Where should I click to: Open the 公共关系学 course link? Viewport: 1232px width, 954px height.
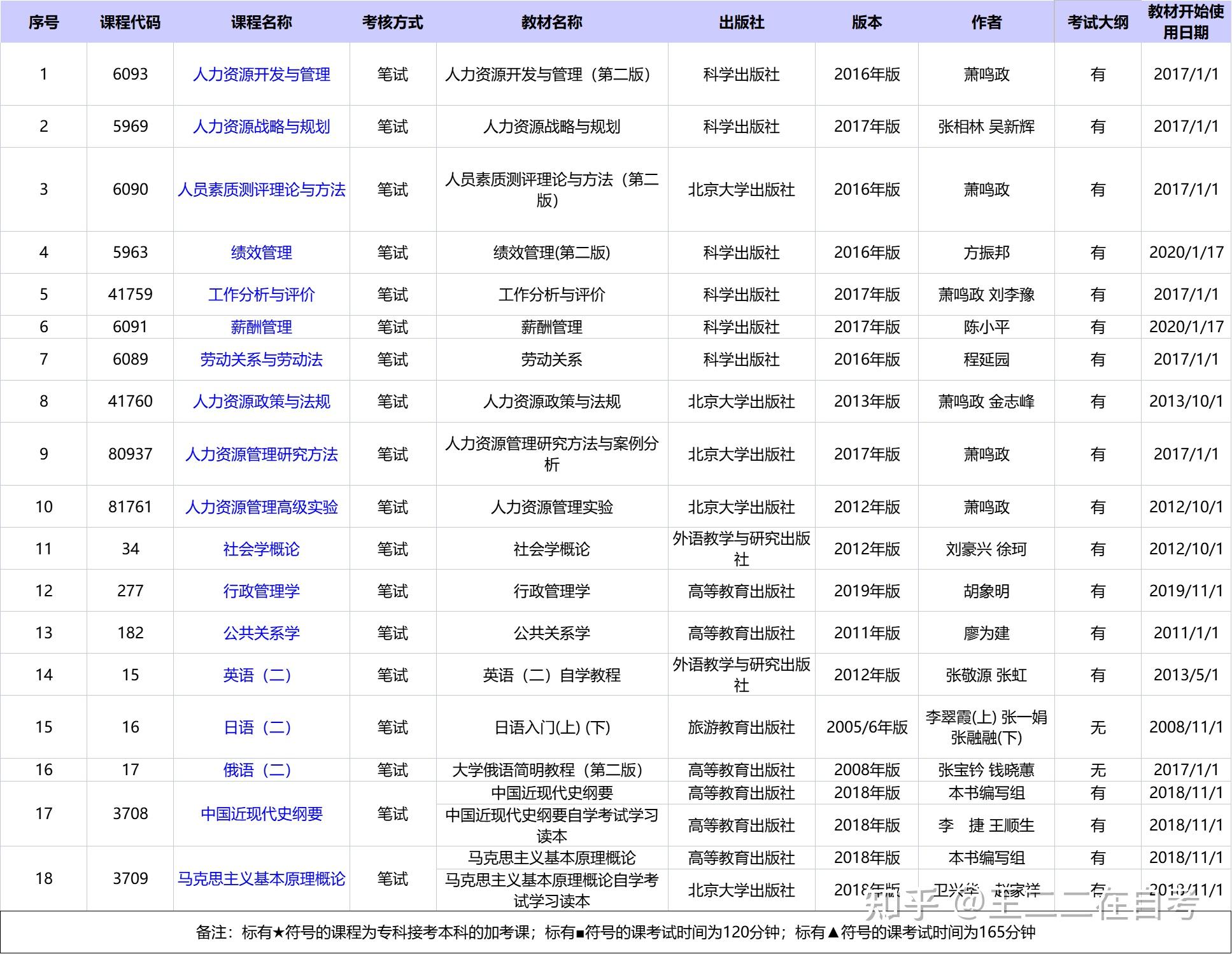point(261,633)
